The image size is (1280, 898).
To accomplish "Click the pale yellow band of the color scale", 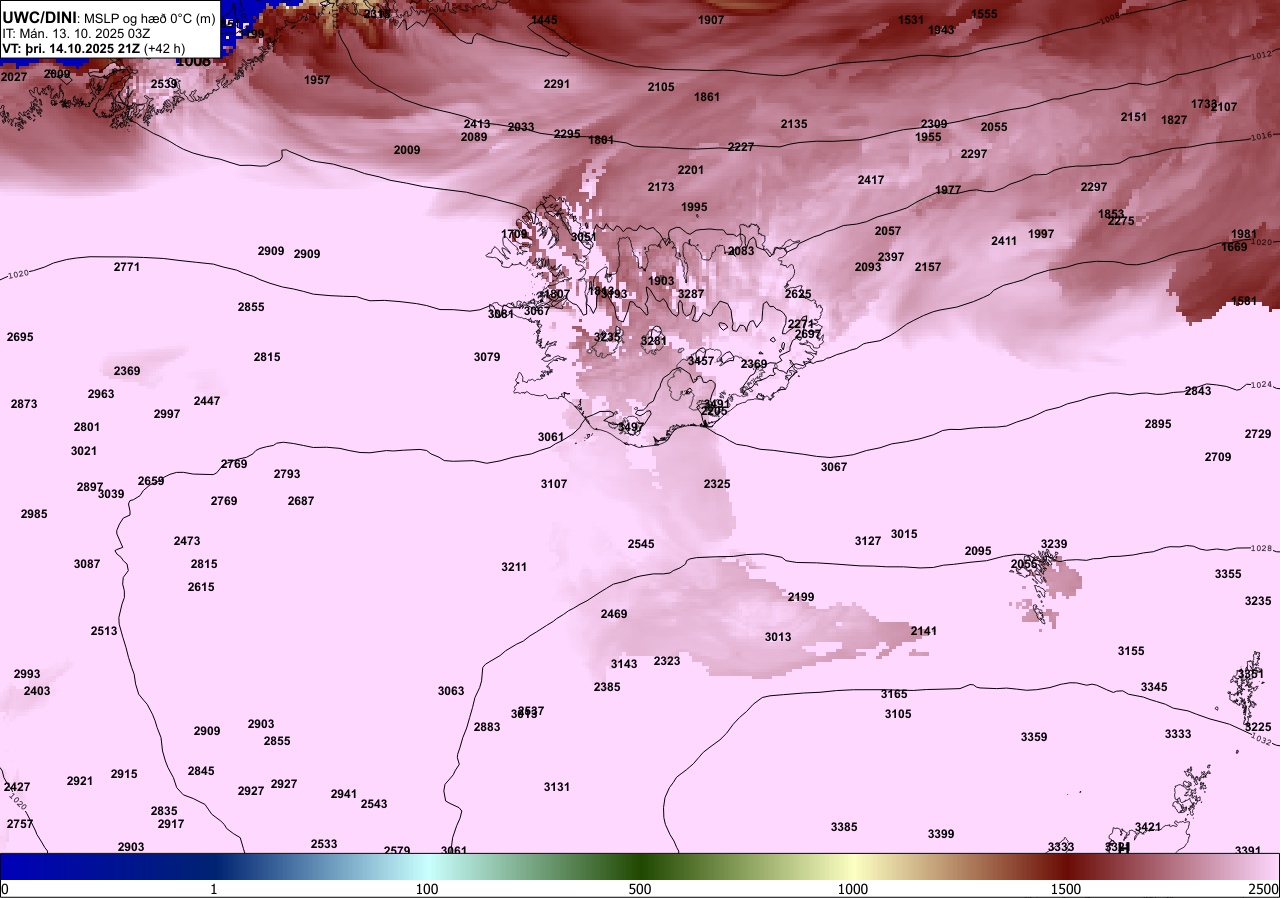I will tap(853, 867).
